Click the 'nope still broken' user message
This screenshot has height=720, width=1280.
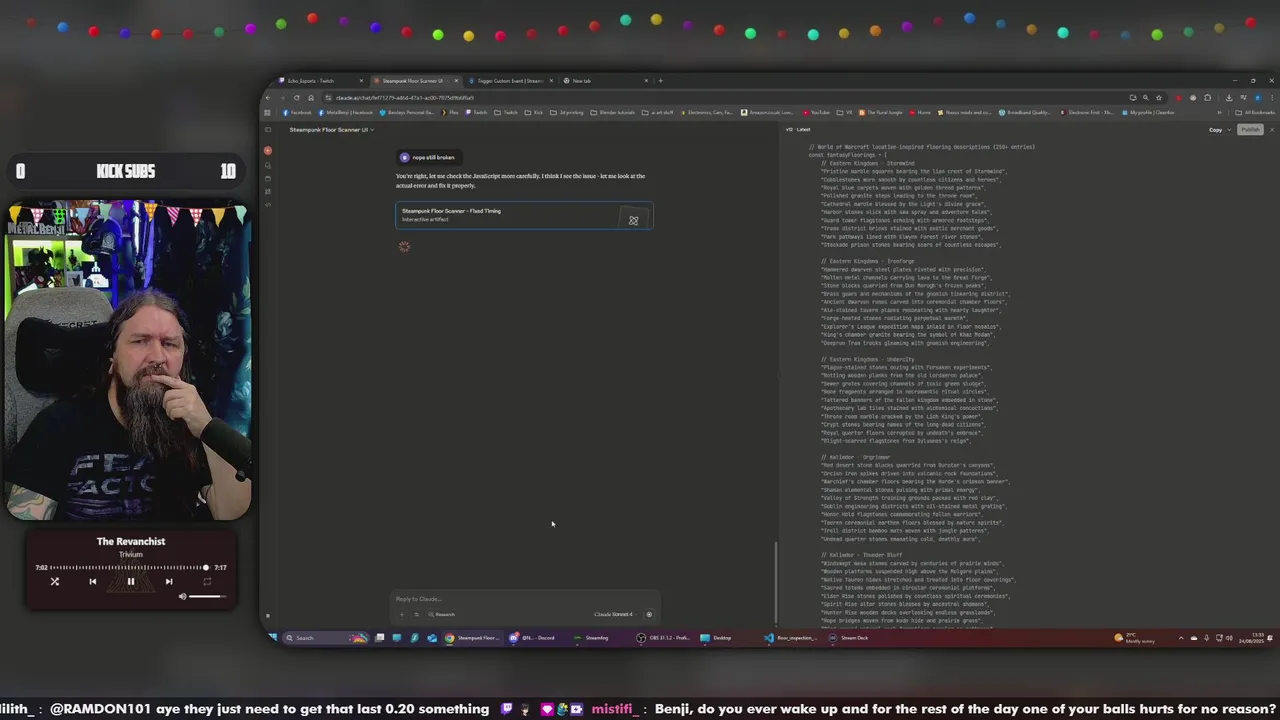427,157
